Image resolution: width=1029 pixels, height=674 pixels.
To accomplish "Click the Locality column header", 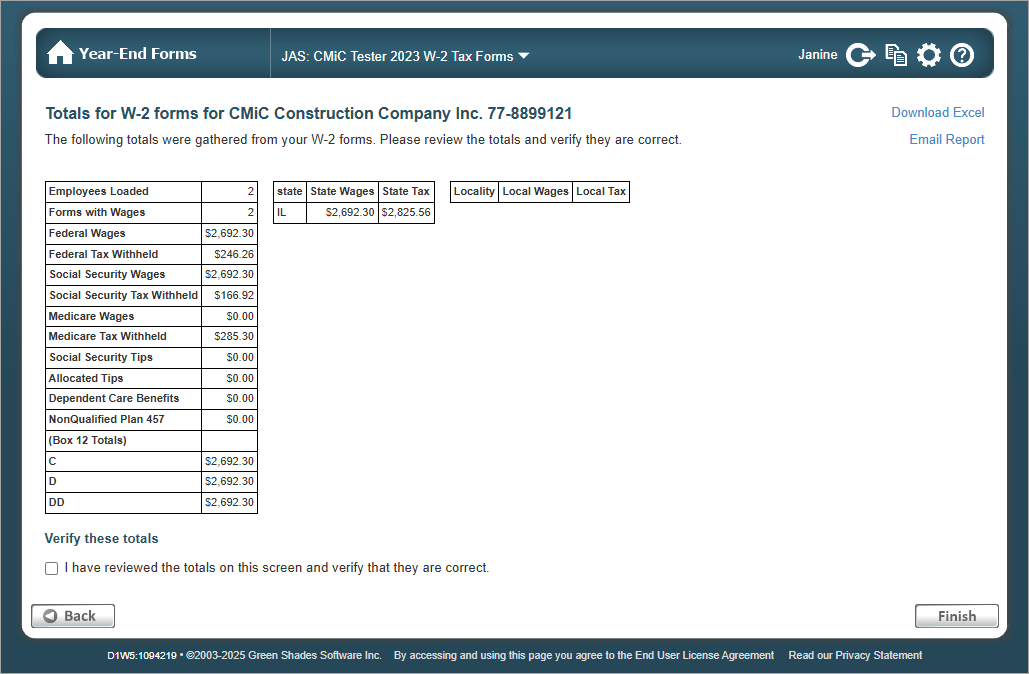I will pyautogui.click(x=474, y=192).
